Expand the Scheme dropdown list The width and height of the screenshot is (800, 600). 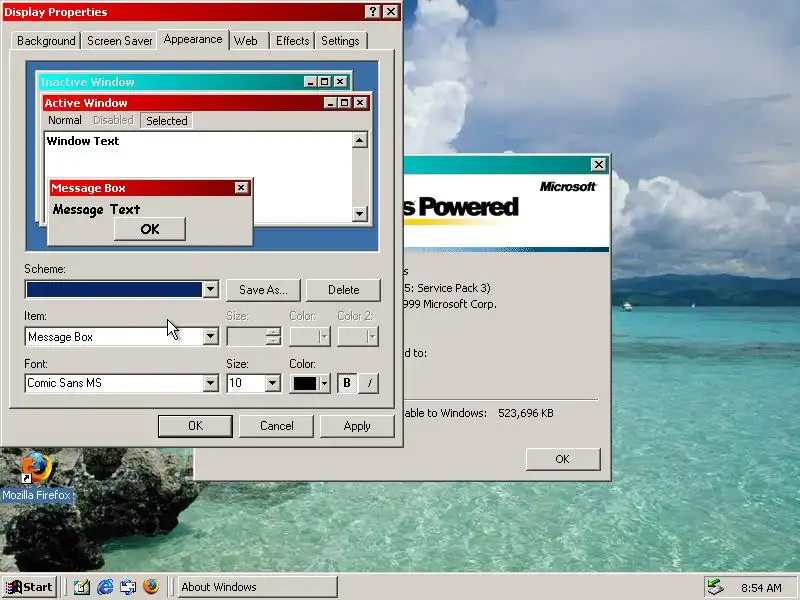tap(210, 290)
